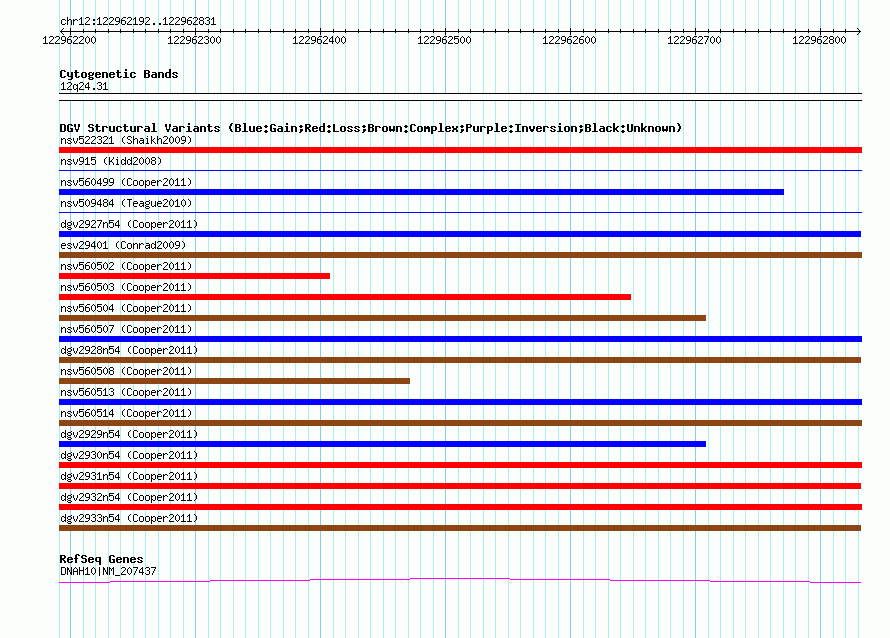Click ruler position 122962500

[x=444, y=40]
